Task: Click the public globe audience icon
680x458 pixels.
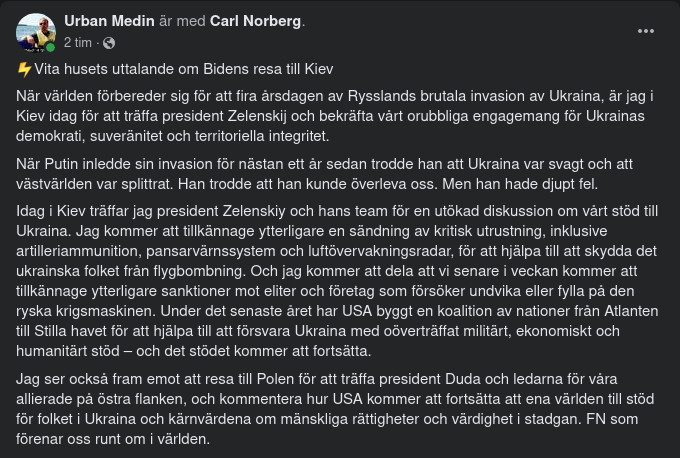Action: 109,43
